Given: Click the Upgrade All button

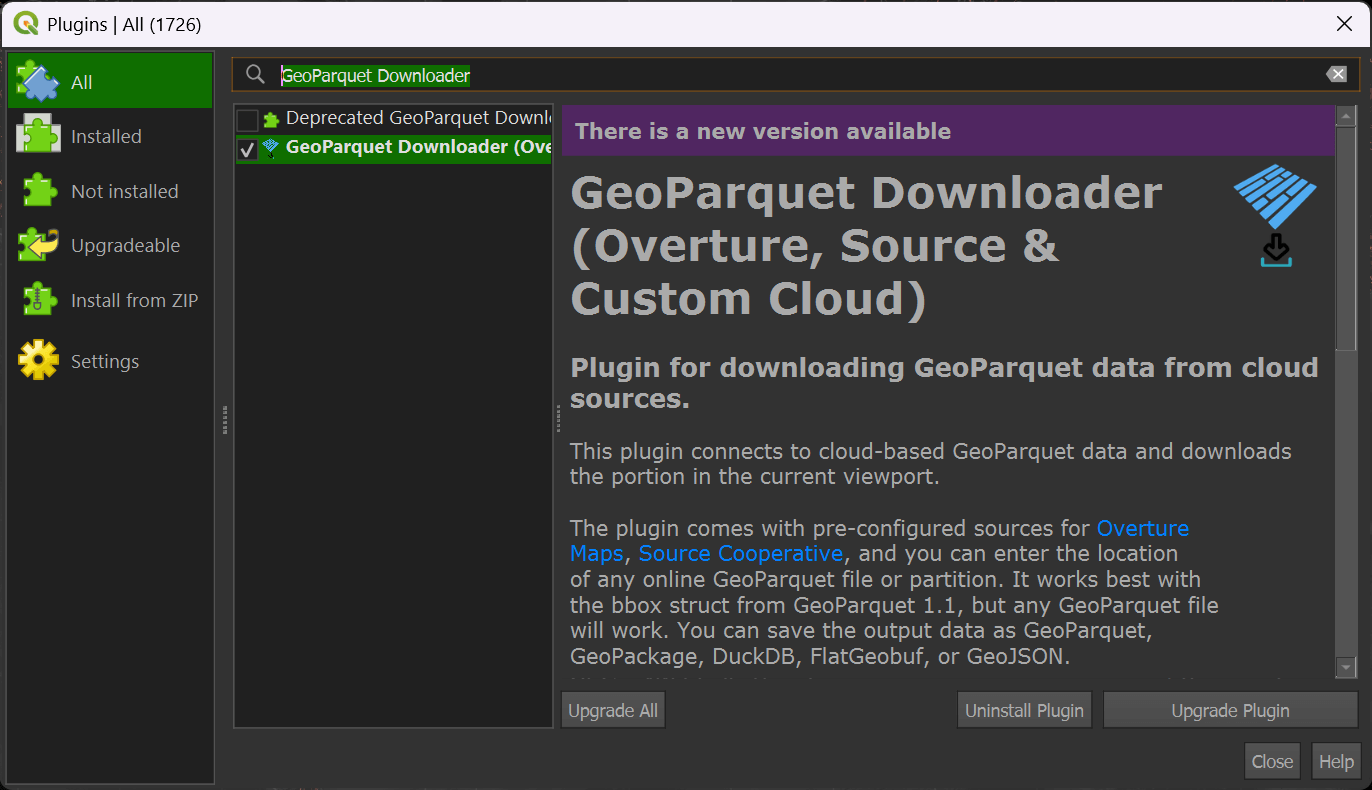Looking at the screenshot, I should [613, 711].
